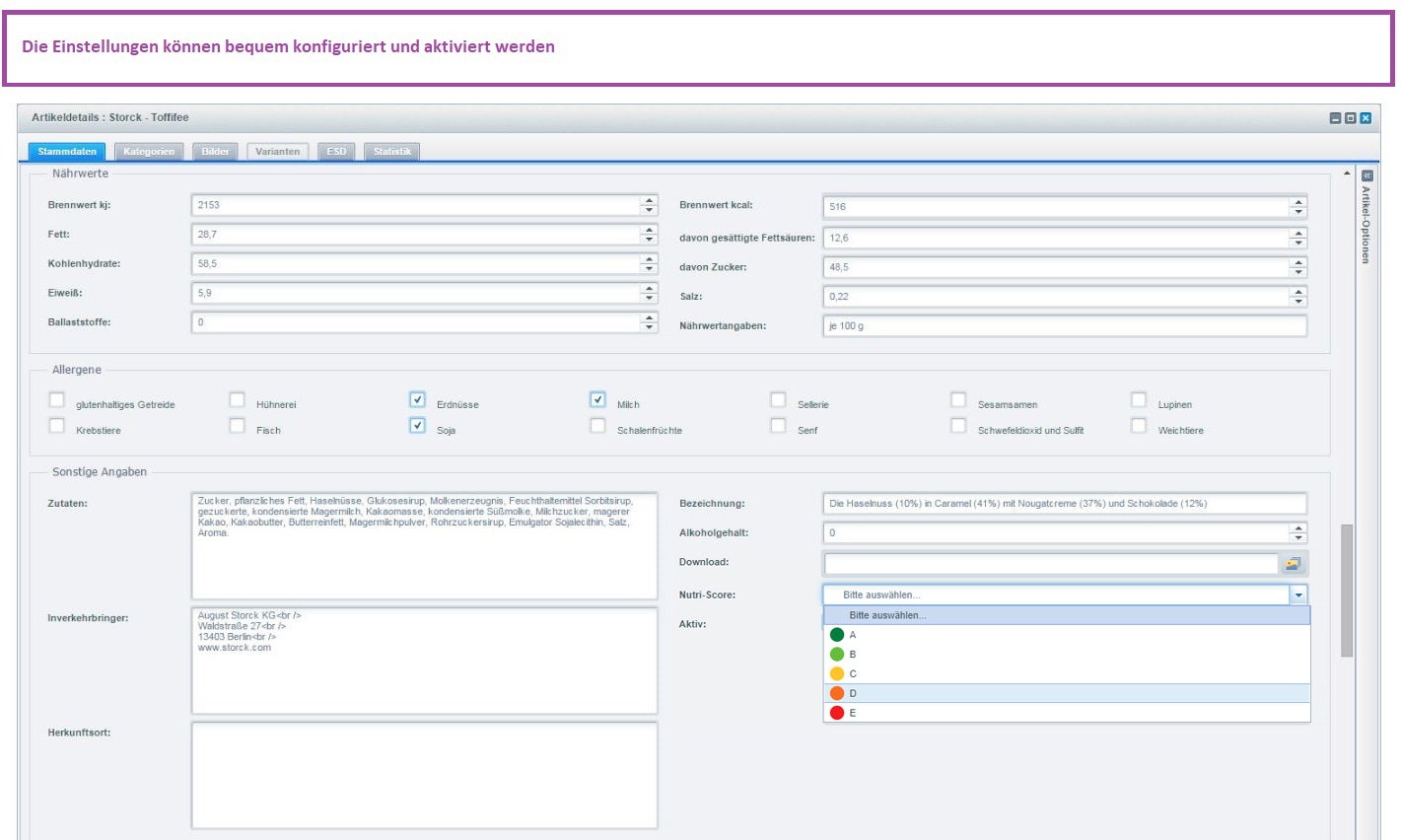Image resolution: width=1401 pixels, height=840 pixels.
Task: Enable the Fisch allergen checkbox
Action: 238,426
